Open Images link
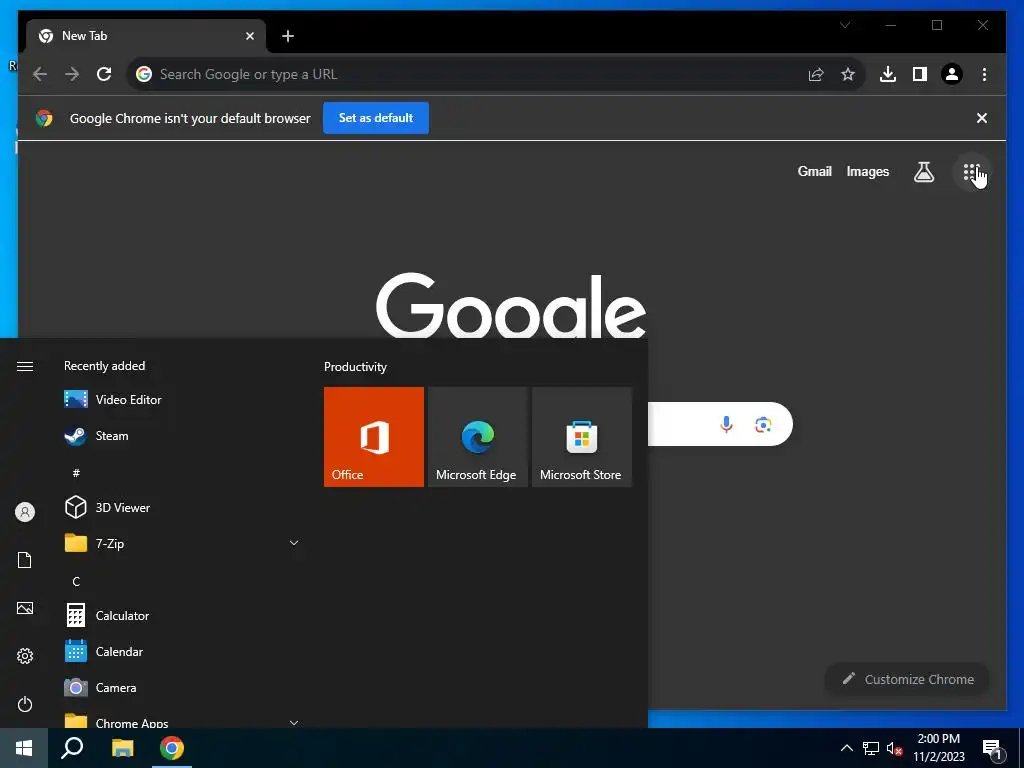This screenshot has width=1024, height=768. [x=867, y=172]
